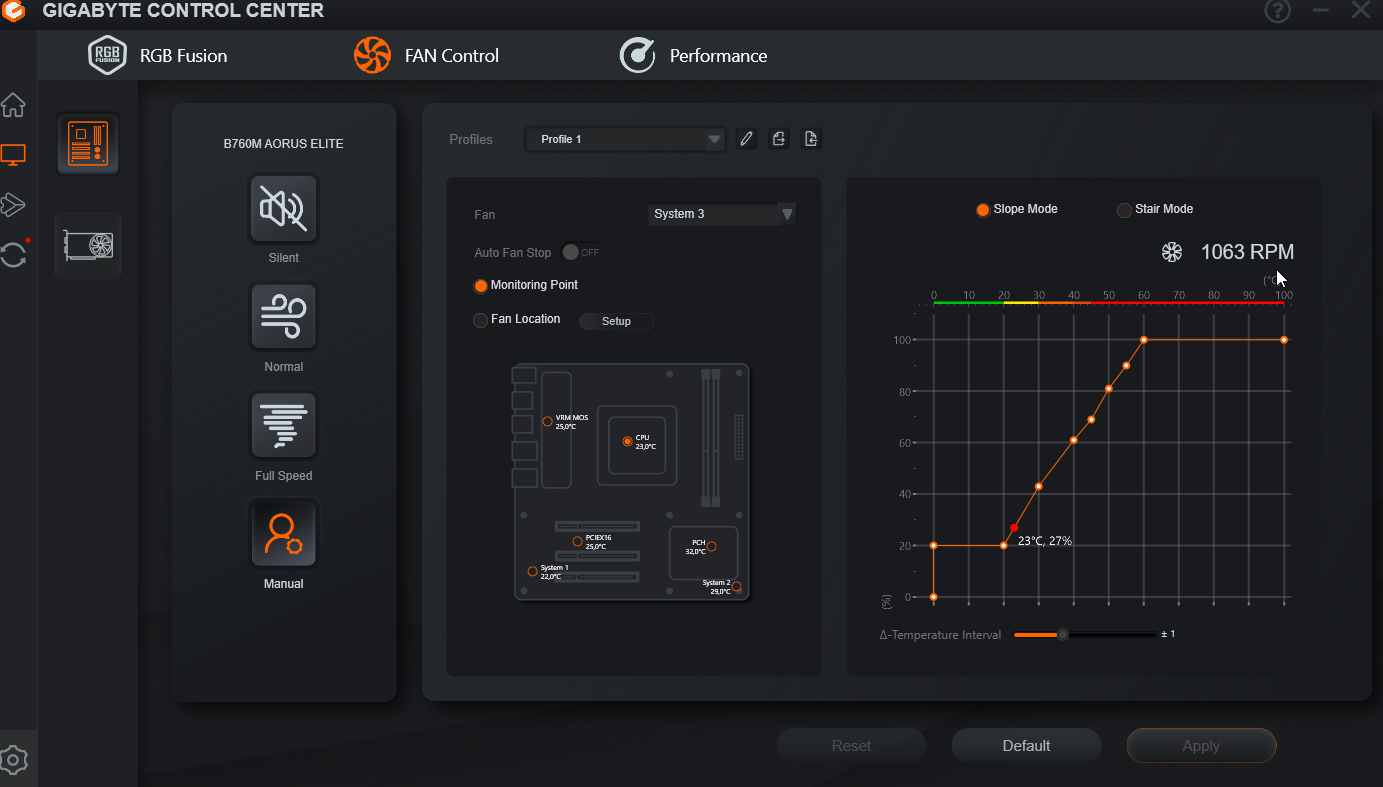
Task: Click the fan RPM icon
Action: tap(1172, 252)
